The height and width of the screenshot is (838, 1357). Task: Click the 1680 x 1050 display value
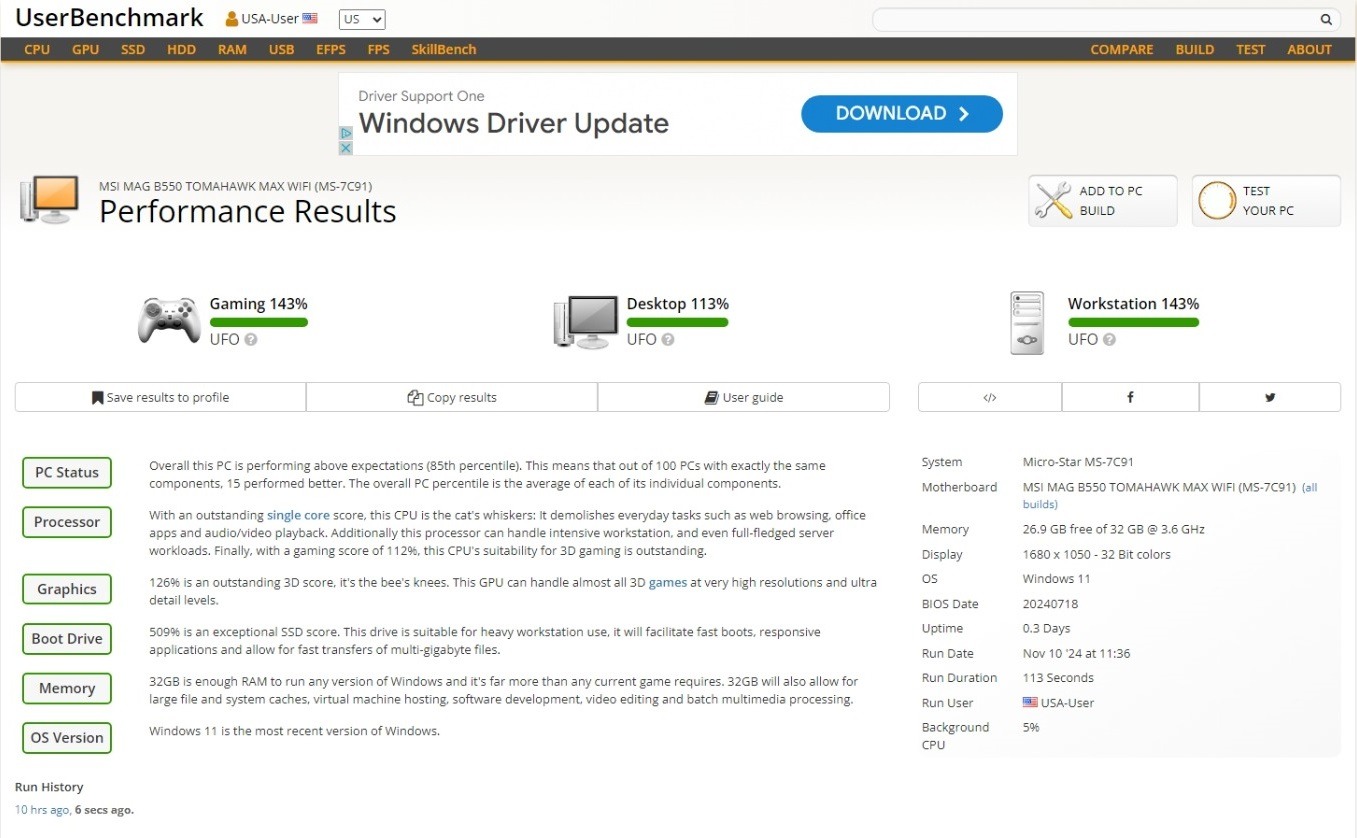pos(1096,554)
